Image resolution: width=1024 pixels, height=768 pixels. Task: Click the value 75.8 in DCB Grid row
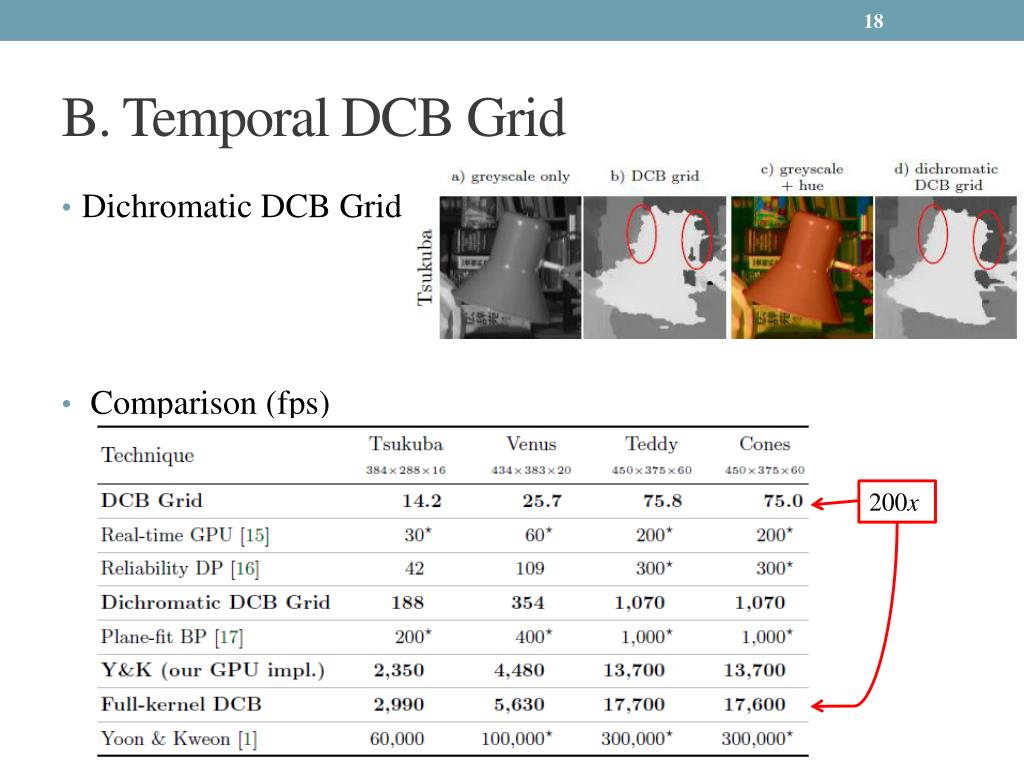coord(662,501)
